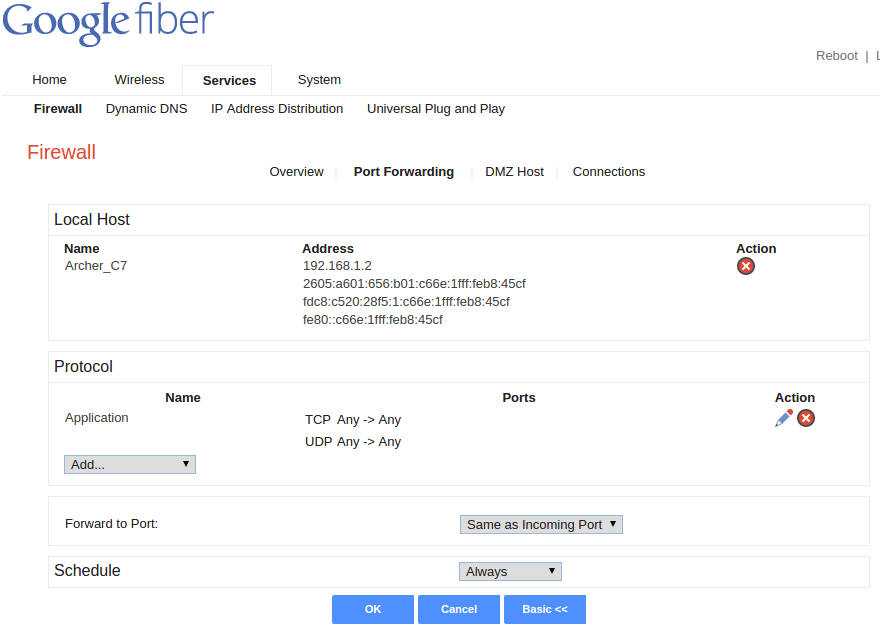Image resolution: width=880 pixels, height=630 pixels.
Task: Open IP Address Distribution page
Action: pyautogui.click(x=277, y=109)
